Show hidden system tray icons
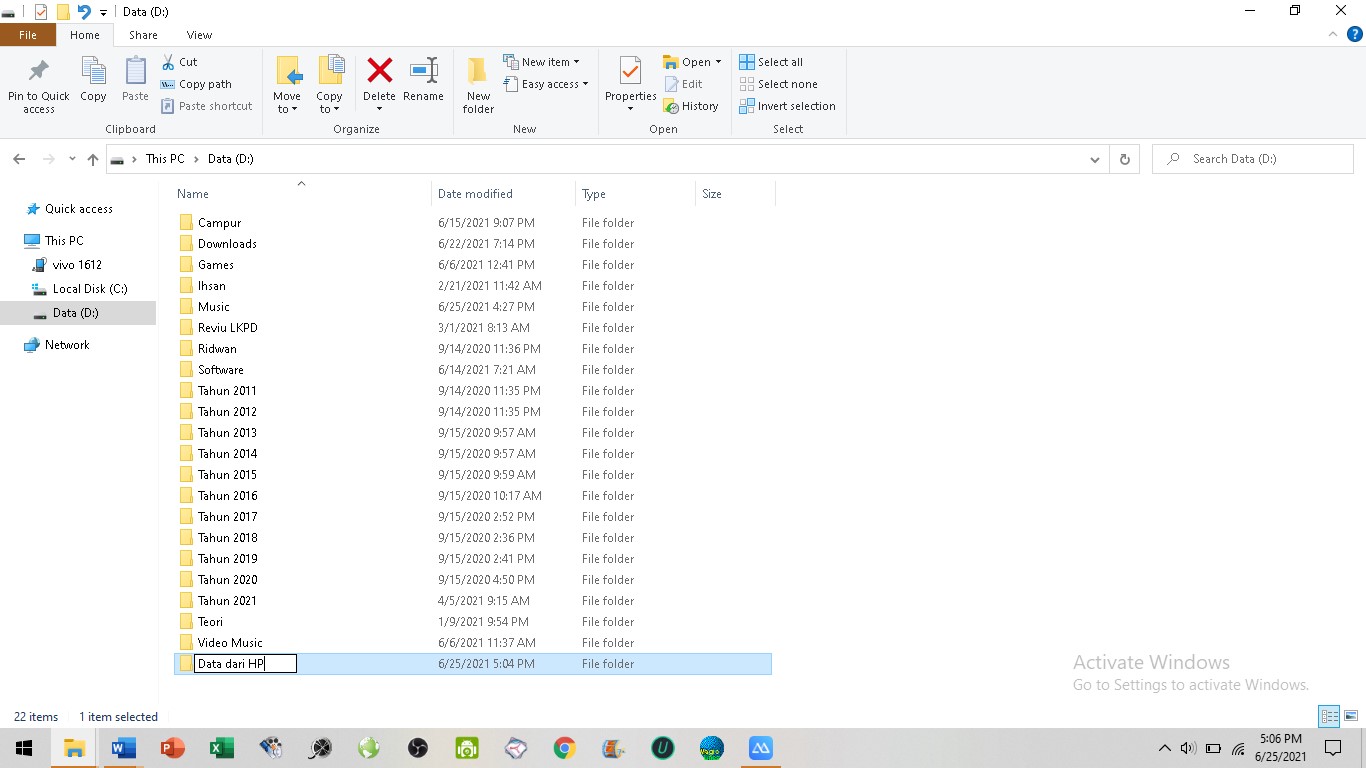The width and height of the screenshot is (1366, 768). coord(1164,748)
